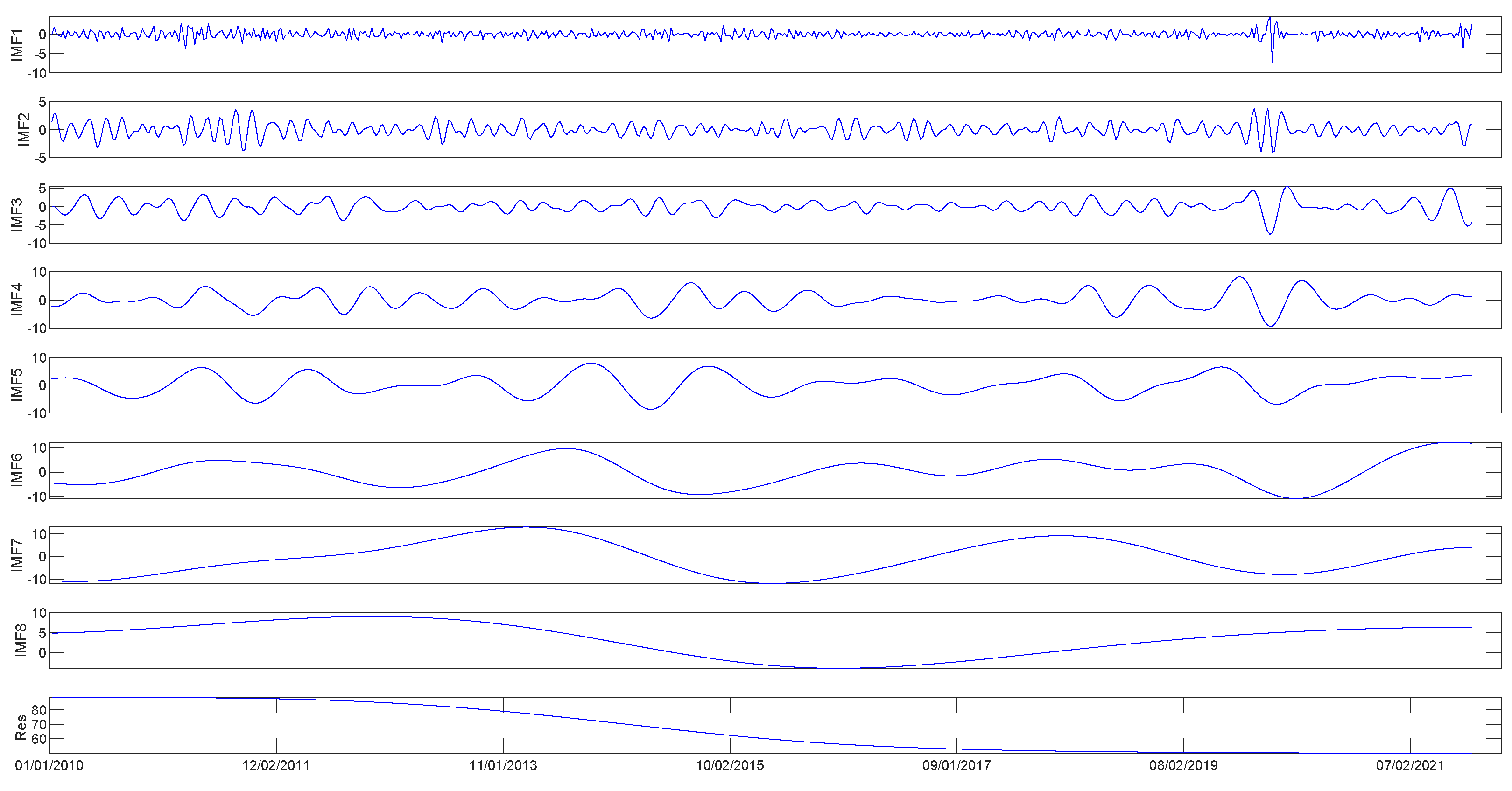Select the 08/02/2019 date label
The image size is (1512, 791).
[x=1184, y=765]
